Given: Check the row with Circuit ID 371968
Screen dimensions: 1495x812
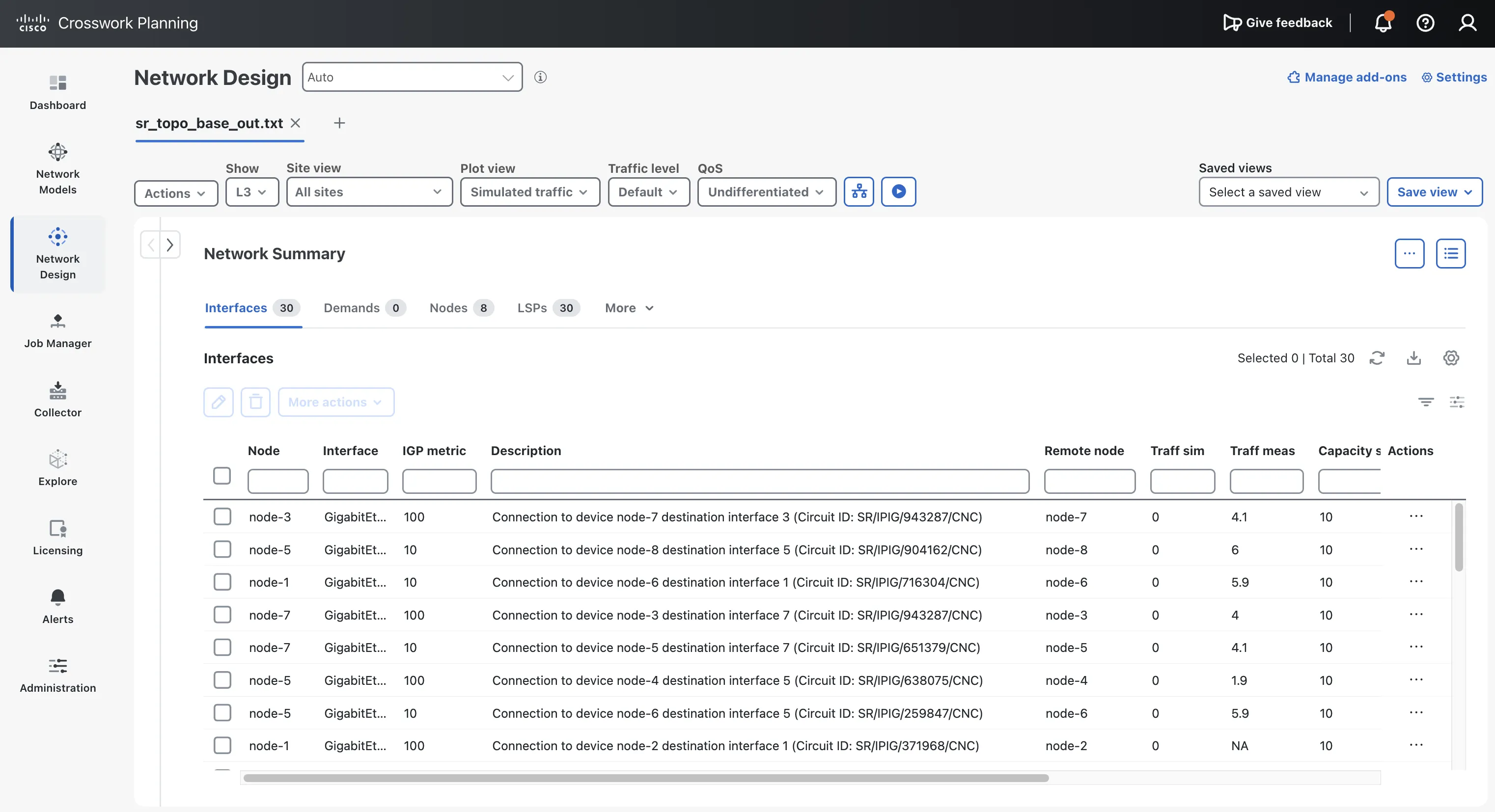Looking at the screenshot, I should (222, 745).
